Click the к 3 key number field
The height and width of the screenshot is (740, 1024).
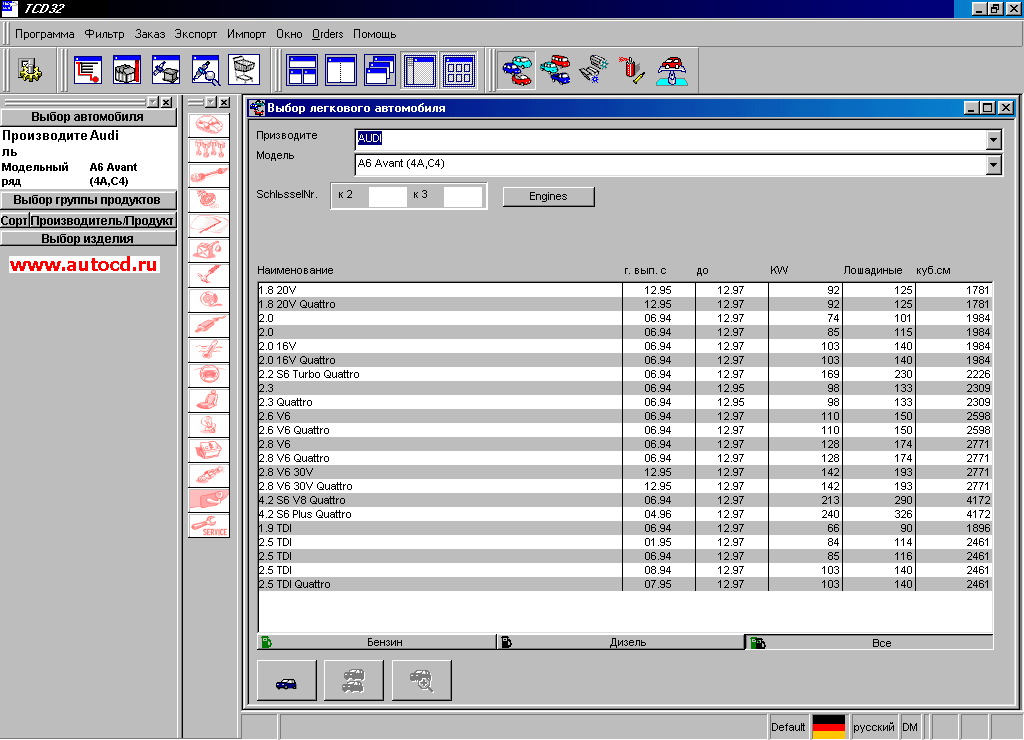(x=462, y=196)
